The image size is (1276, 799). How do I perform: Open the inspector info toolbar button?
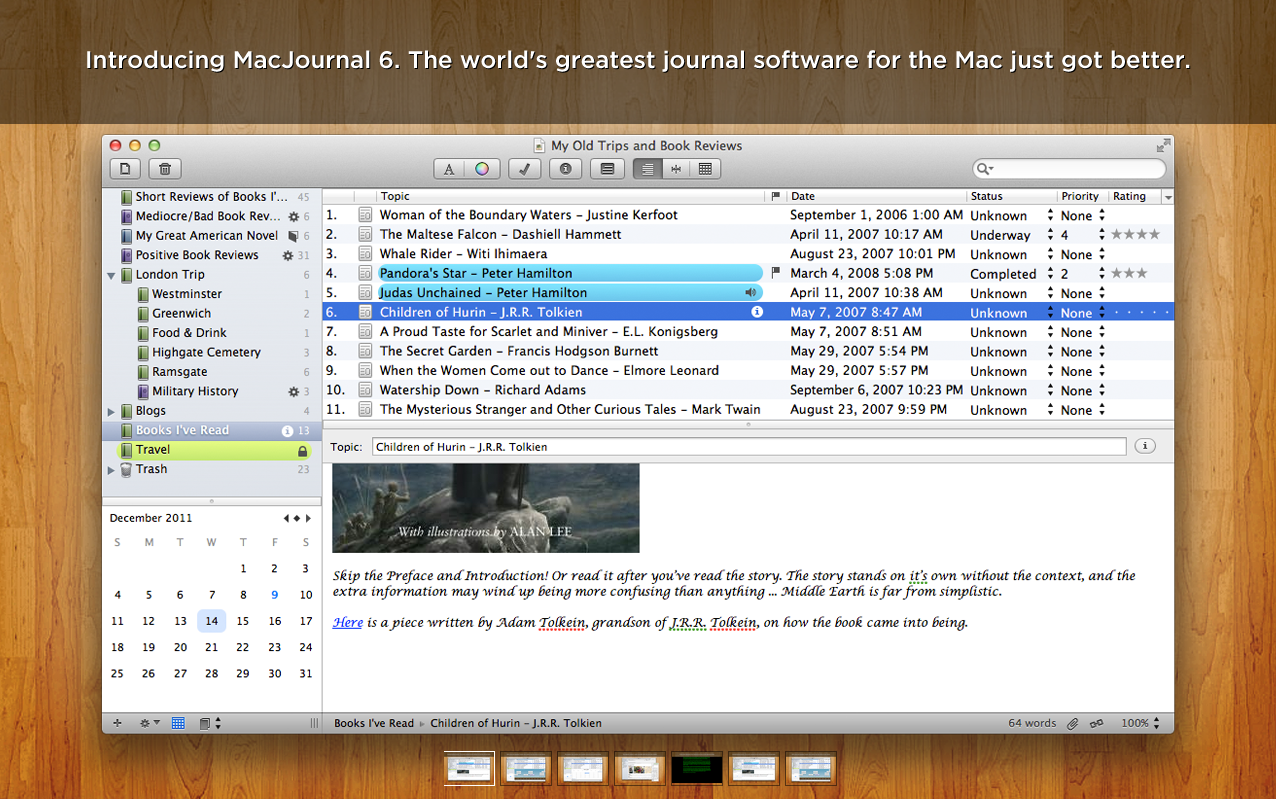tap(565, 169)
